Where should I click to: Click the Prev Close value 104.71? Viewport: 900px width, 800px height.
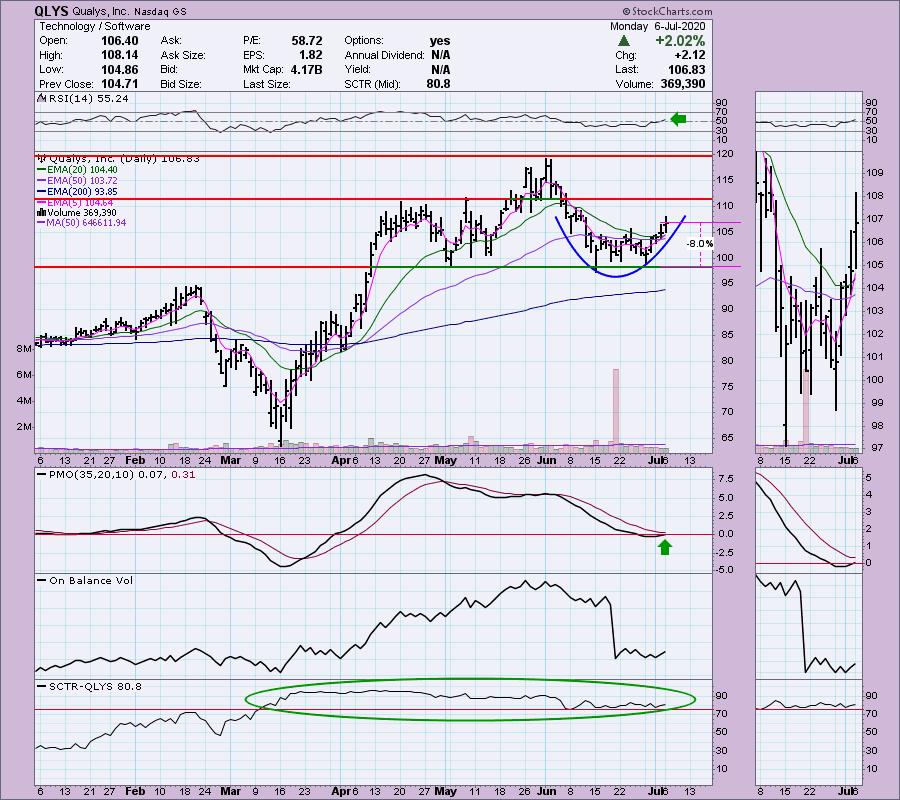coord(119,84)
